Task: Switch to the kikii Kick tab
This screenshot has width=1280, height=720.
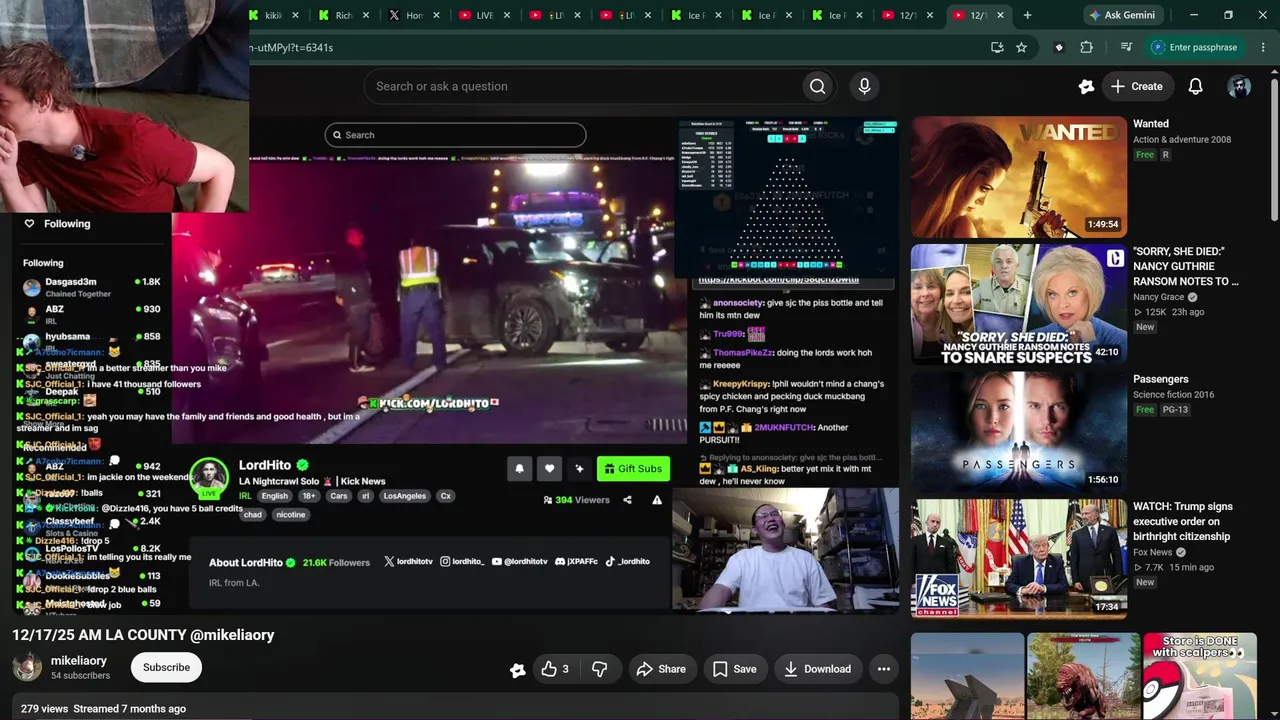Action: click(273, 15)
